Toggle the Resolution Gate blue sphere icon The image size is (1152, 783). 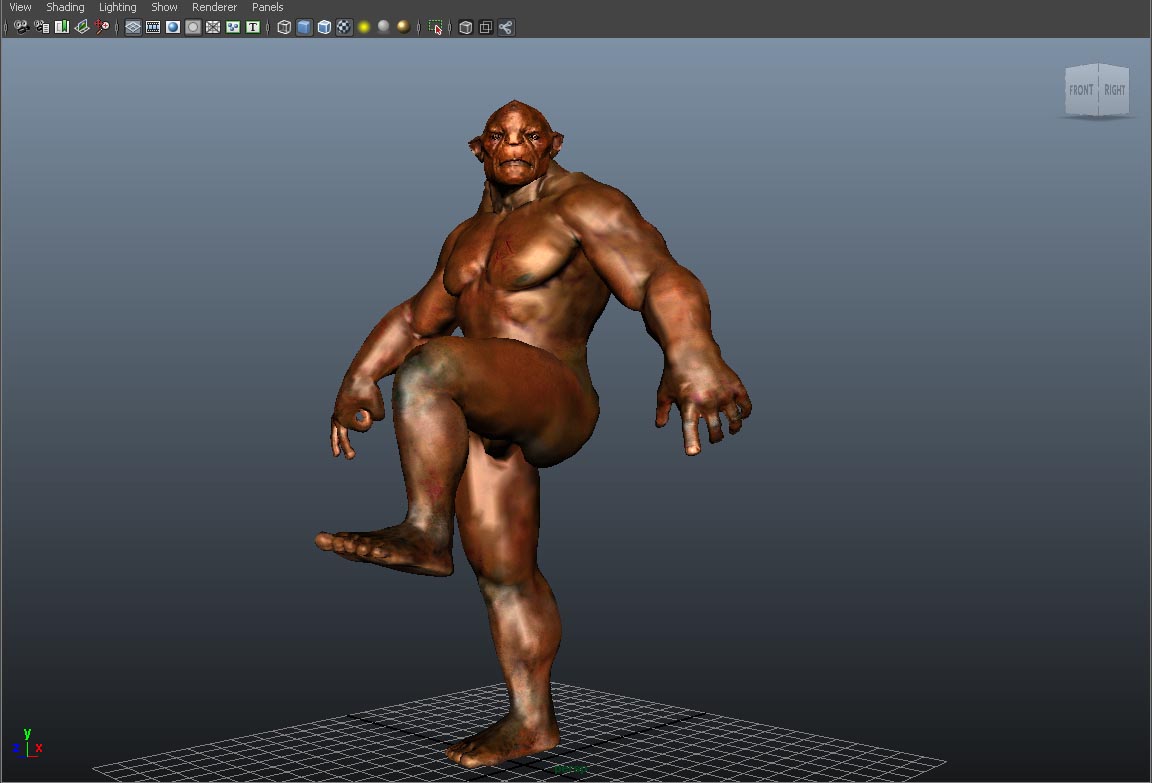(x=173, y=27)
